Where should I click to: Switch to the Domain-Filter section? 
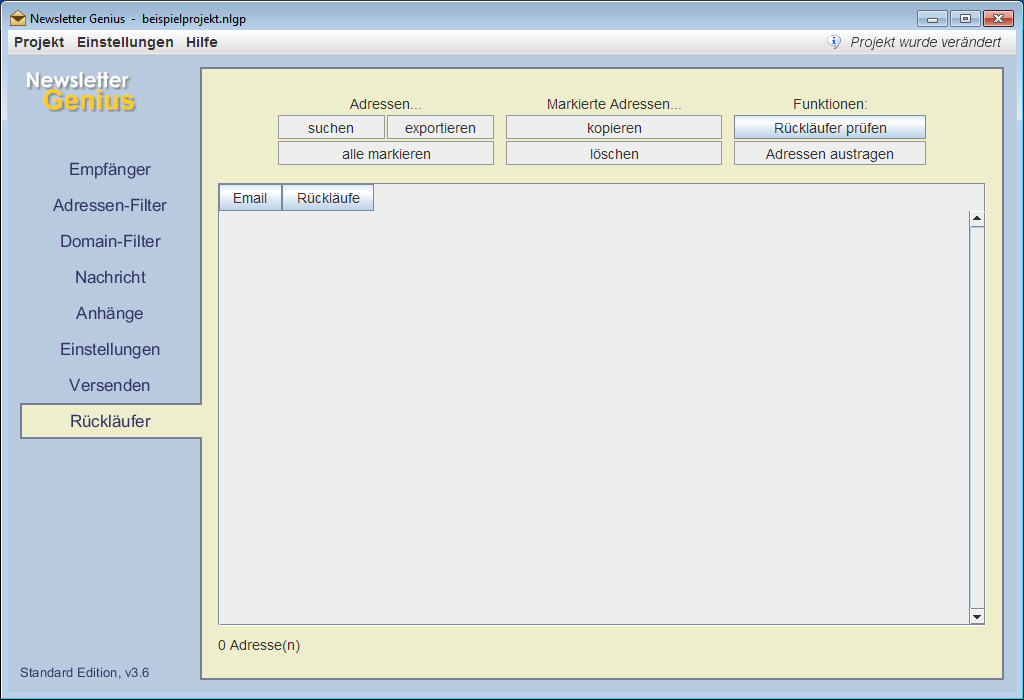[110, 242]
